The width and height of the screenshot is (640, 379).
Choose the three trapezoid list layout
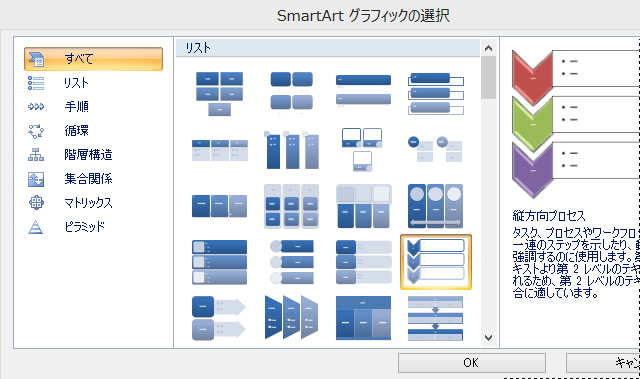(x=291, y=317)
